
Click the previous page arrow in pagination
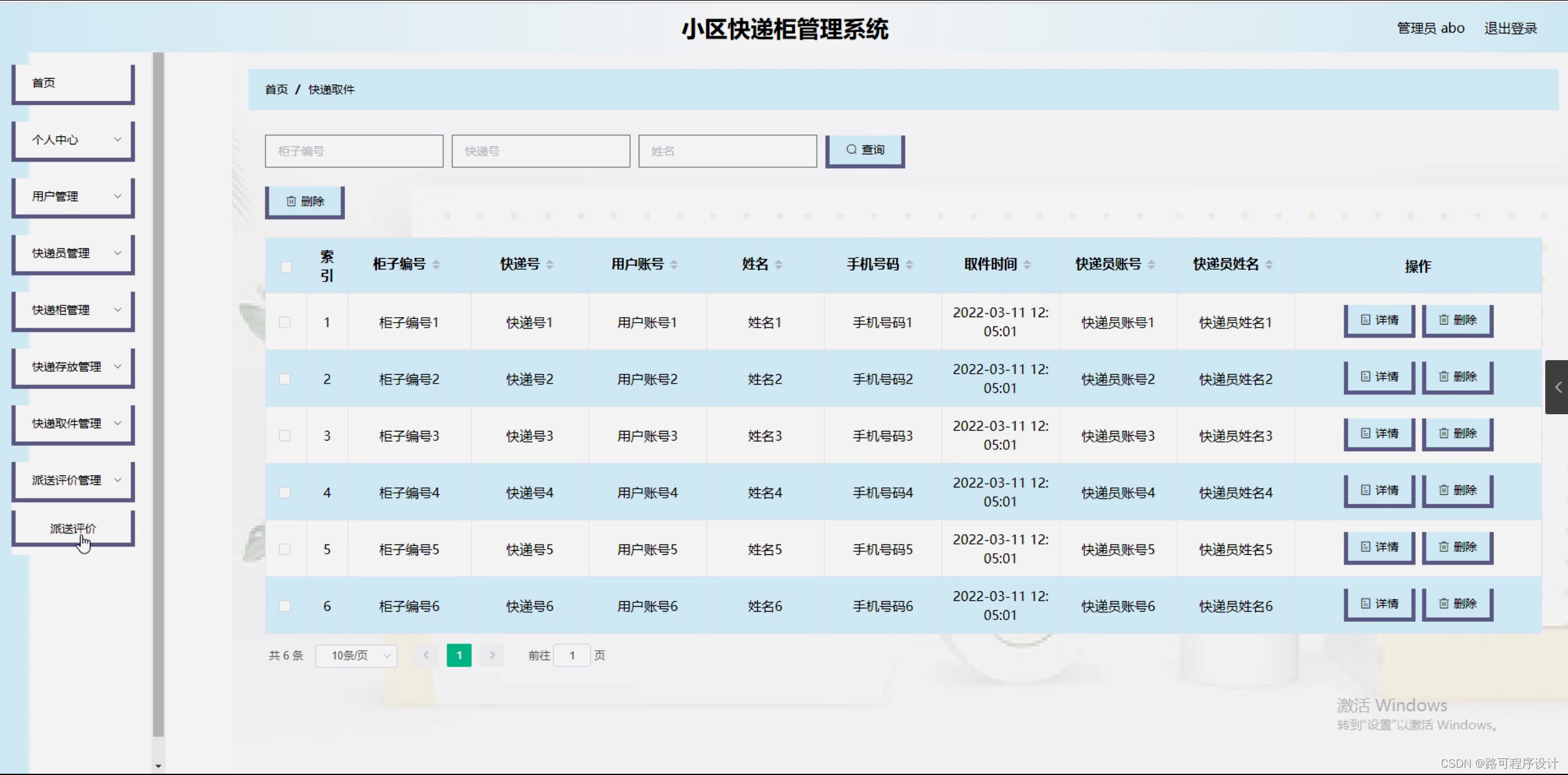click(426, 655)
